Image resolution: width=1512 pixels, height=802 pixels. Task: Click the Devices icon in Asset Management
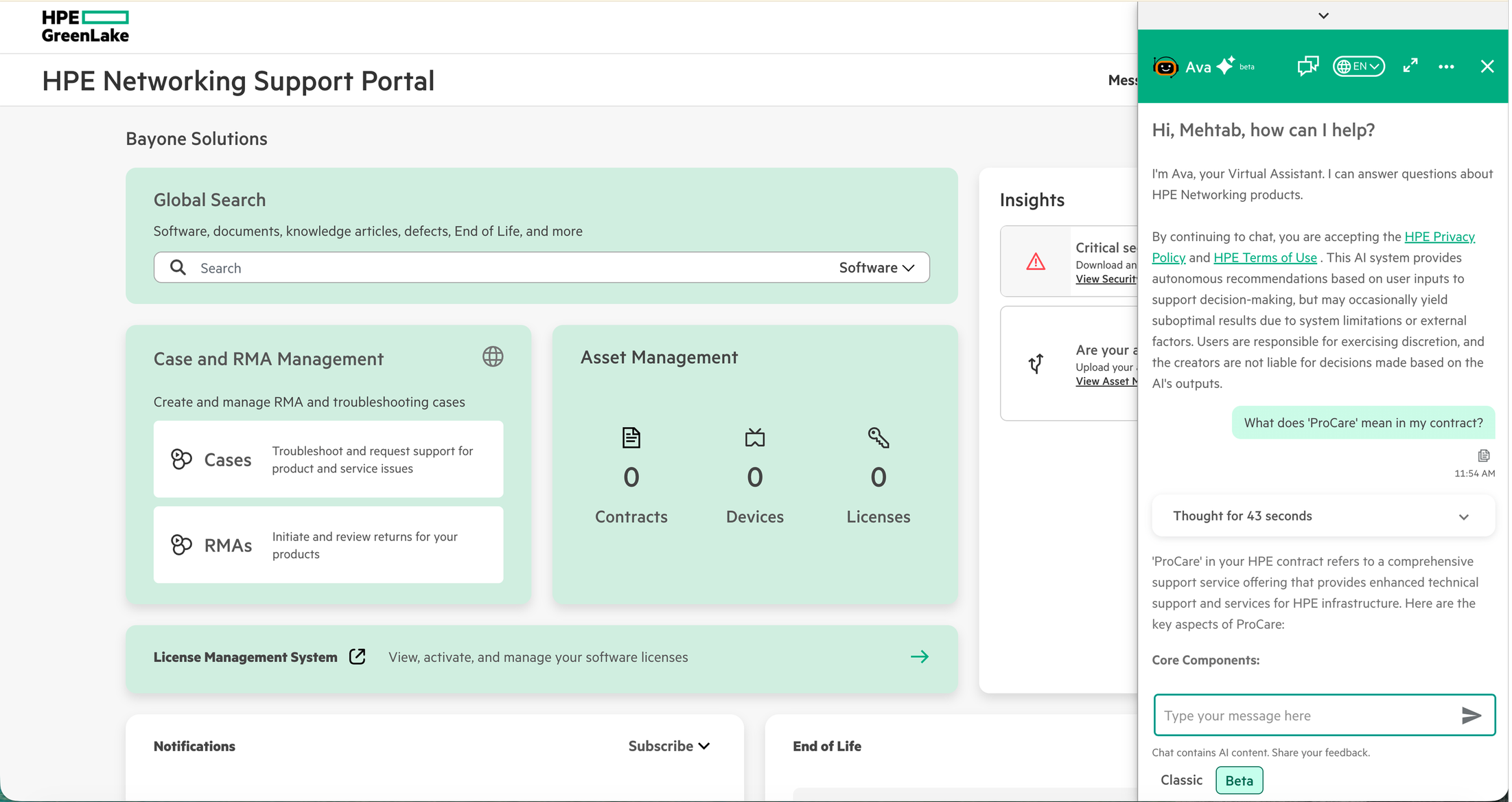[x=754, y=437]
